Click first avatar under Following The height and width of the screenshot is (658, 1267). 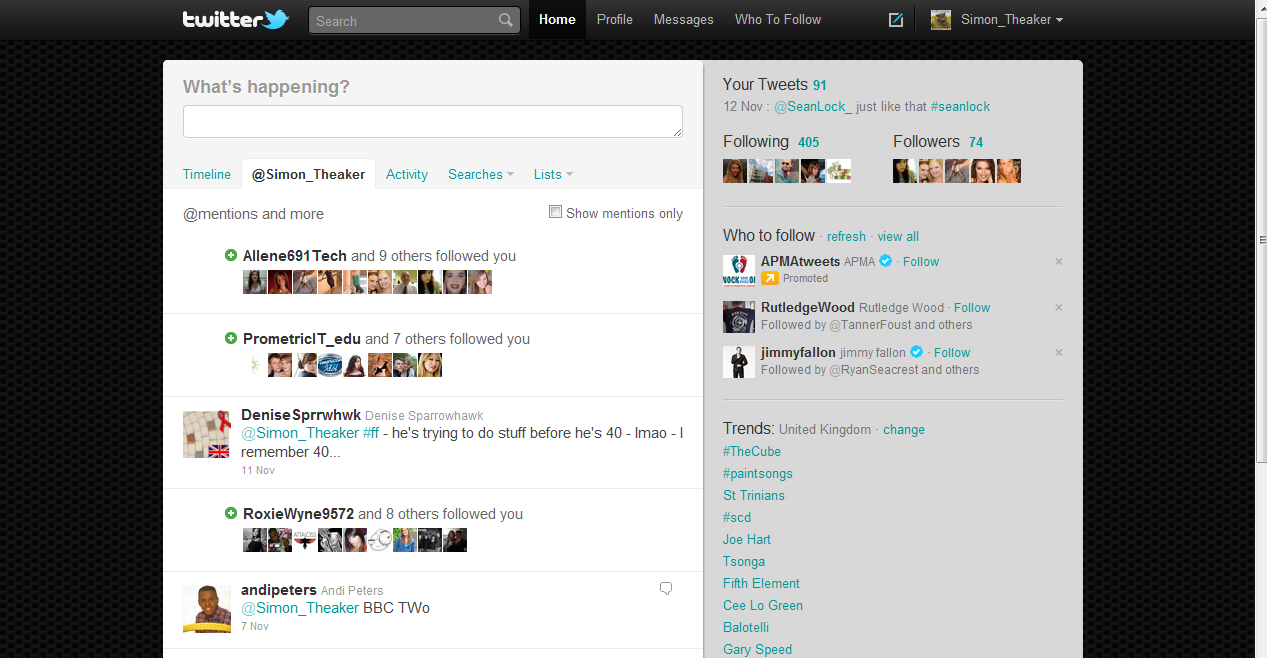click(x=735, y=171)
